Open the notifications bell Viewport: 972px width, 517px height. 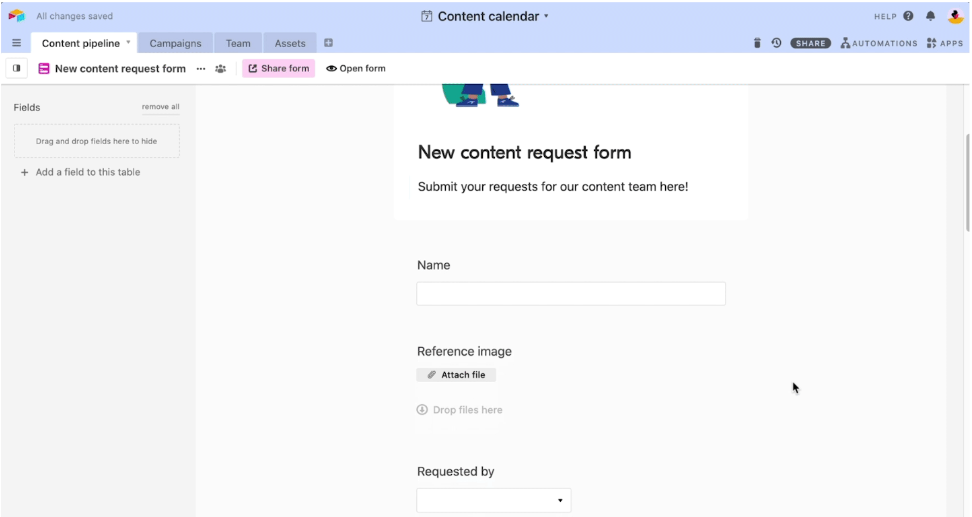[931, 16]
